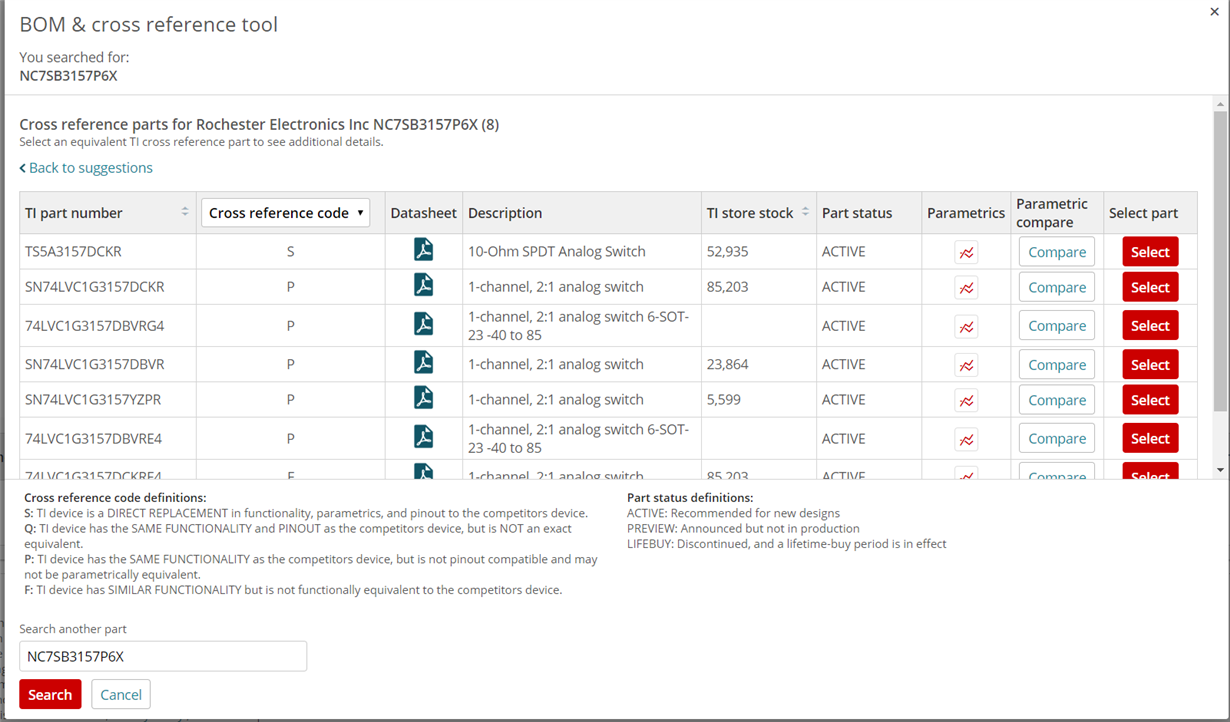Sort by TI part number column

pyautogui.click(x=184, y=212)
